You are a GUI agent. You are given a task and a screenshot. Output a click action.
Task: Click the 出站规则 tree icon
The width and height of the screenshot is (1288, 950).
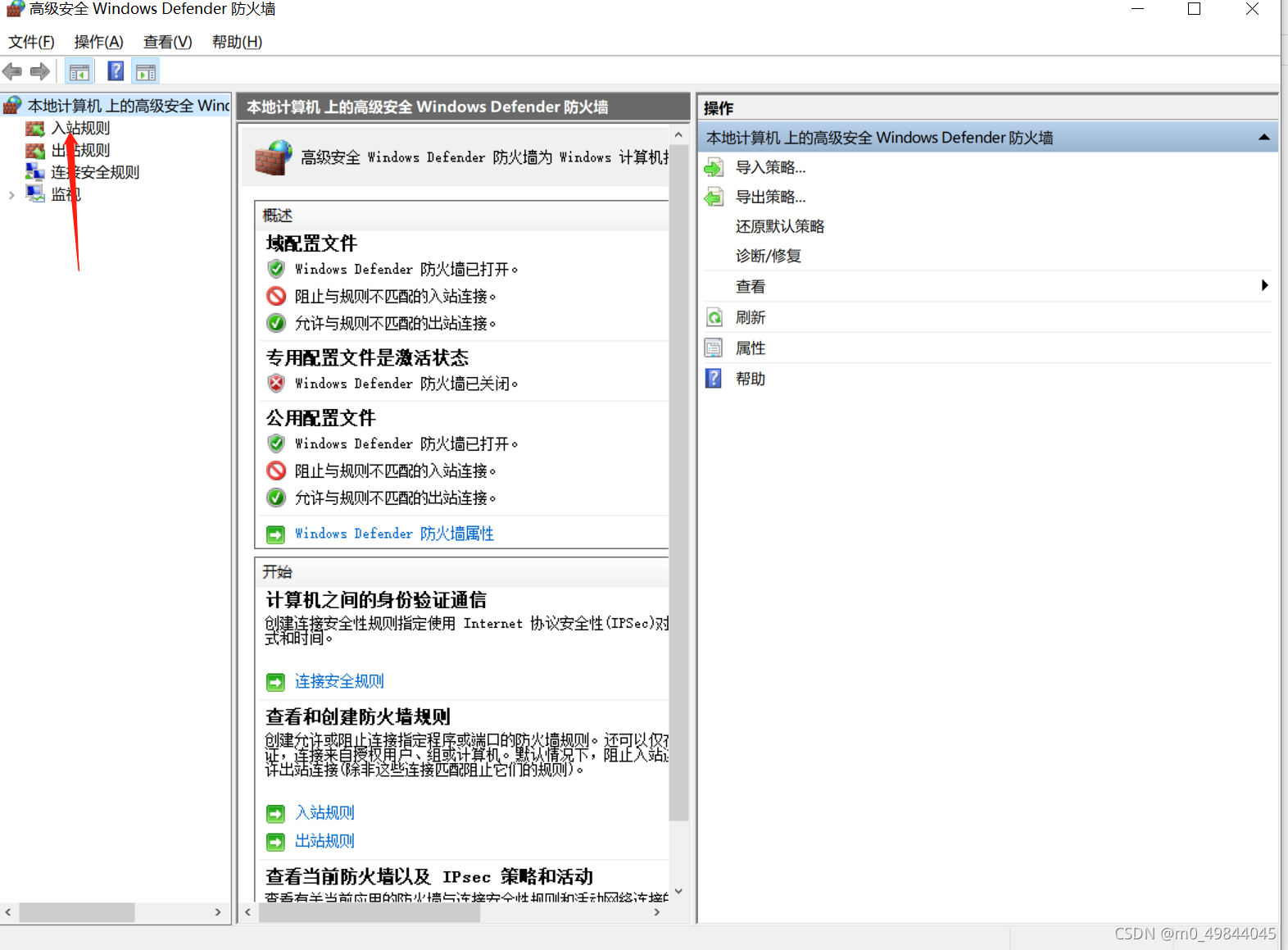(34, 151)
